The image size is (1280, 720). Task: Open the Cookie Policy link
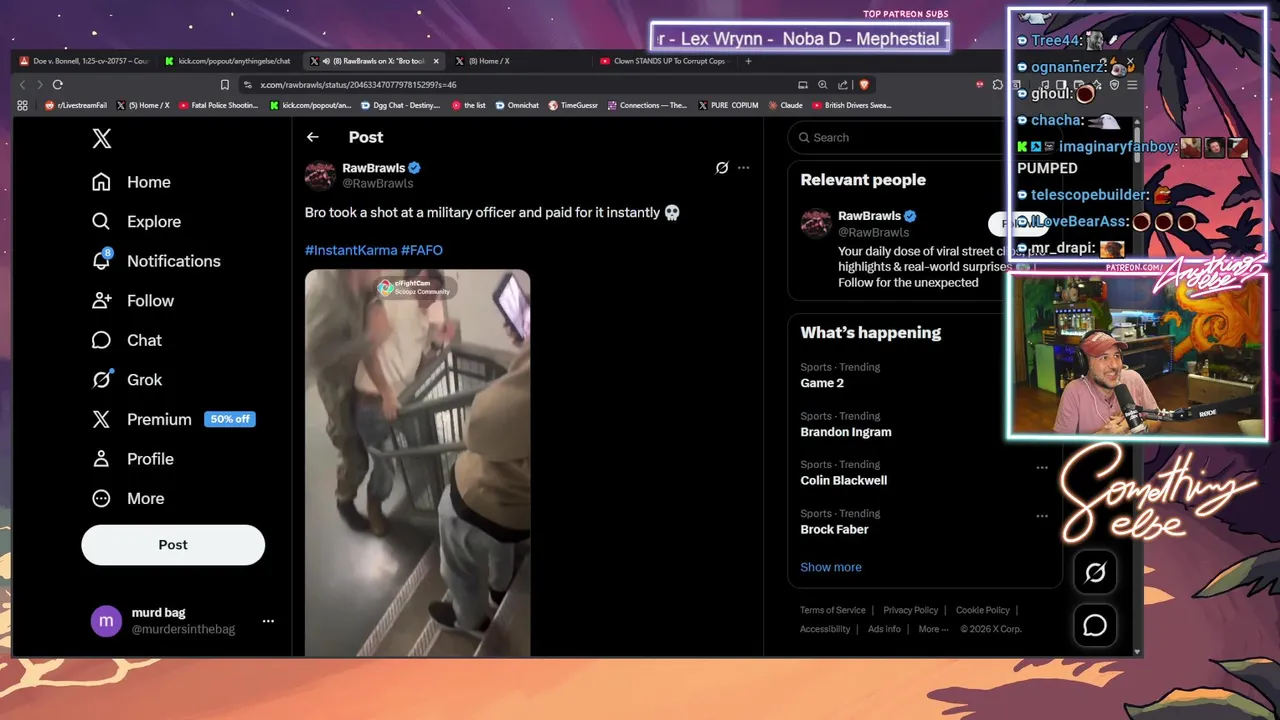pos(982,610)
